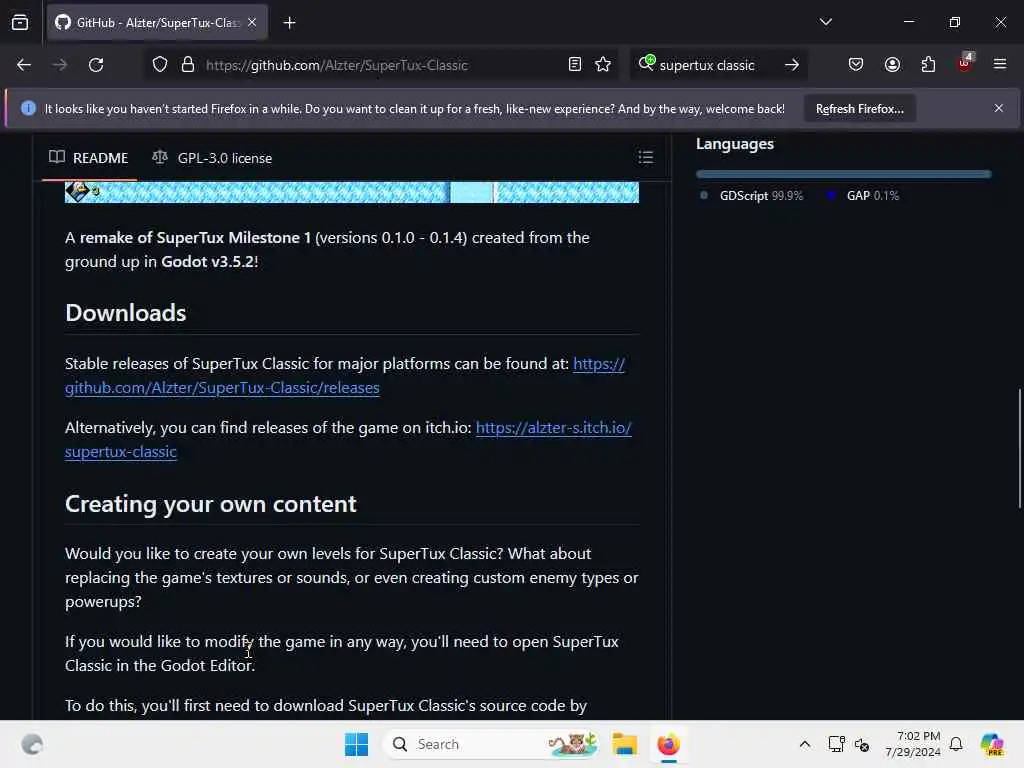
Task: Open the extensions panel
Action: click(x=928, y=65)
